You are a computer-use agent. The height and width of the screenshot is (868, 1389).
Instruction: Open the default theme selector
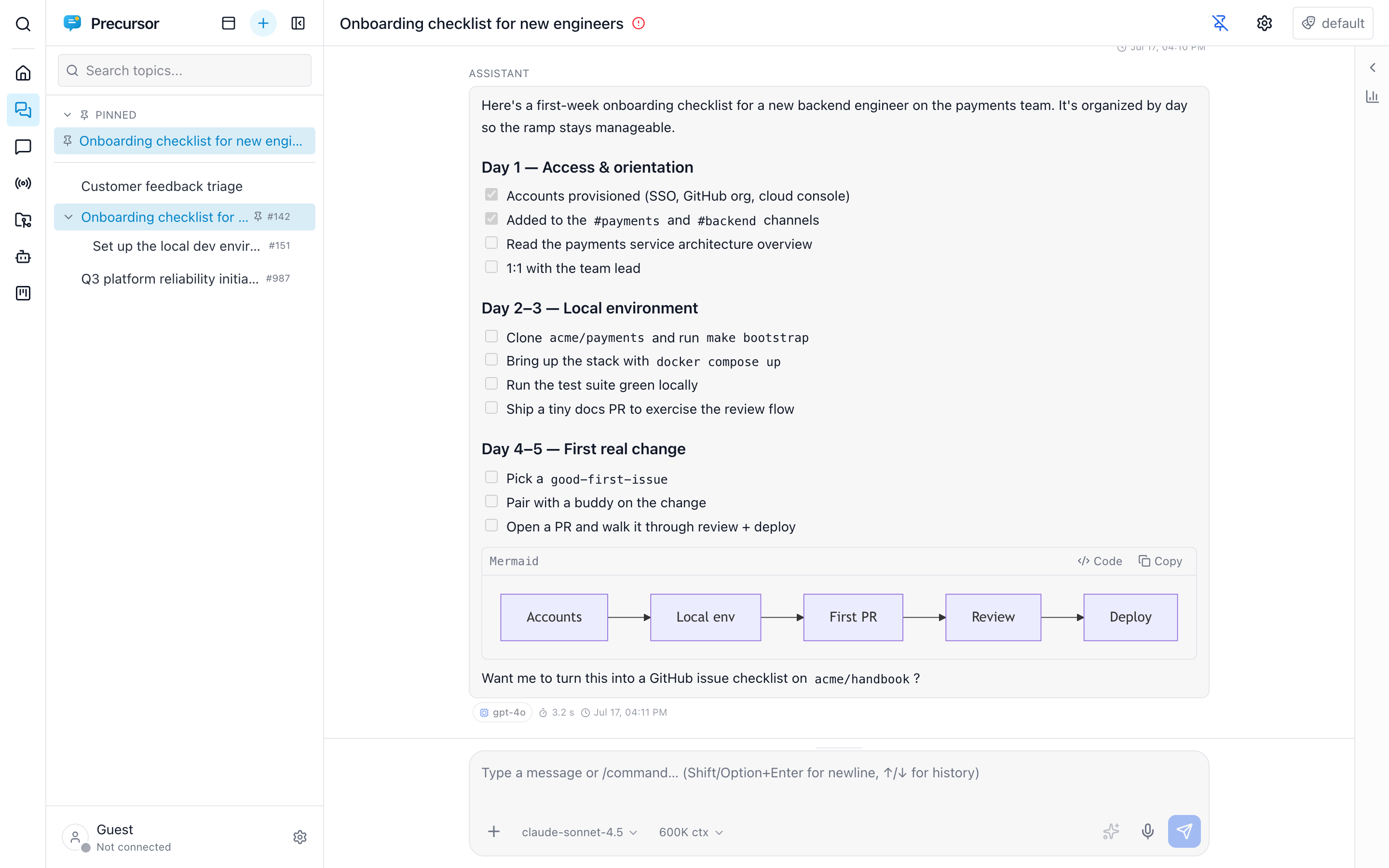[1333, 23]
